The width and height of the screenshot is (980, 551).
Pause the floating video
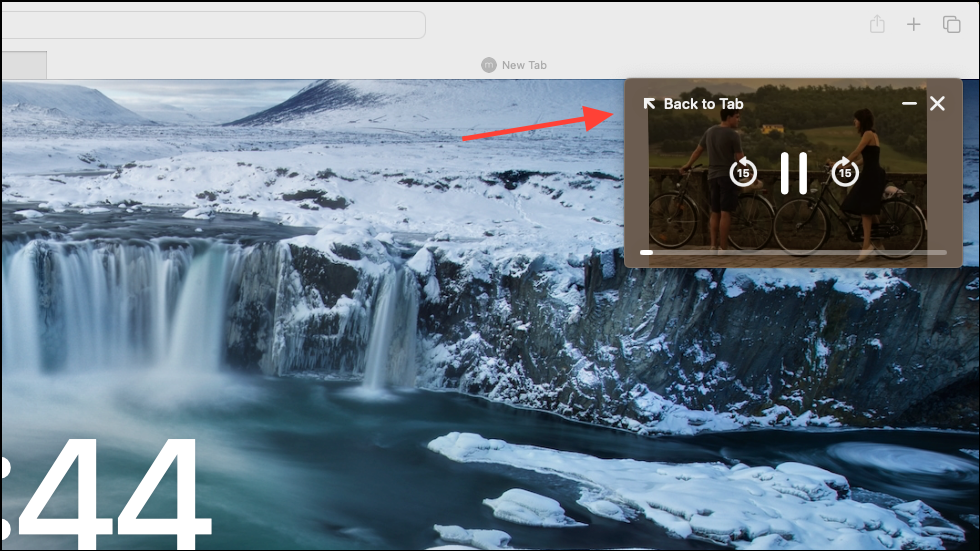(794, 173)
